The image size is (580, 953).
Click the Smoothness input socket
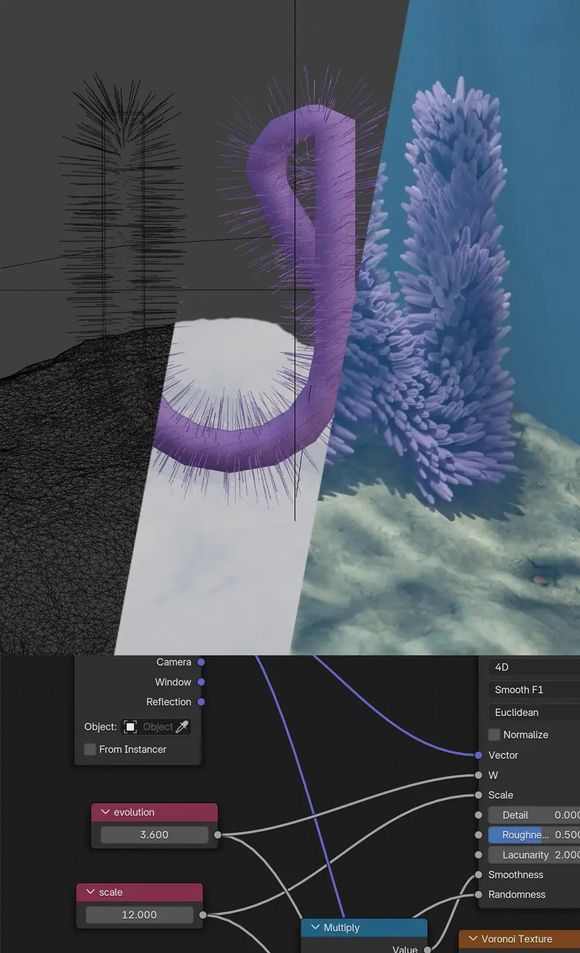[x=478, y=875]
